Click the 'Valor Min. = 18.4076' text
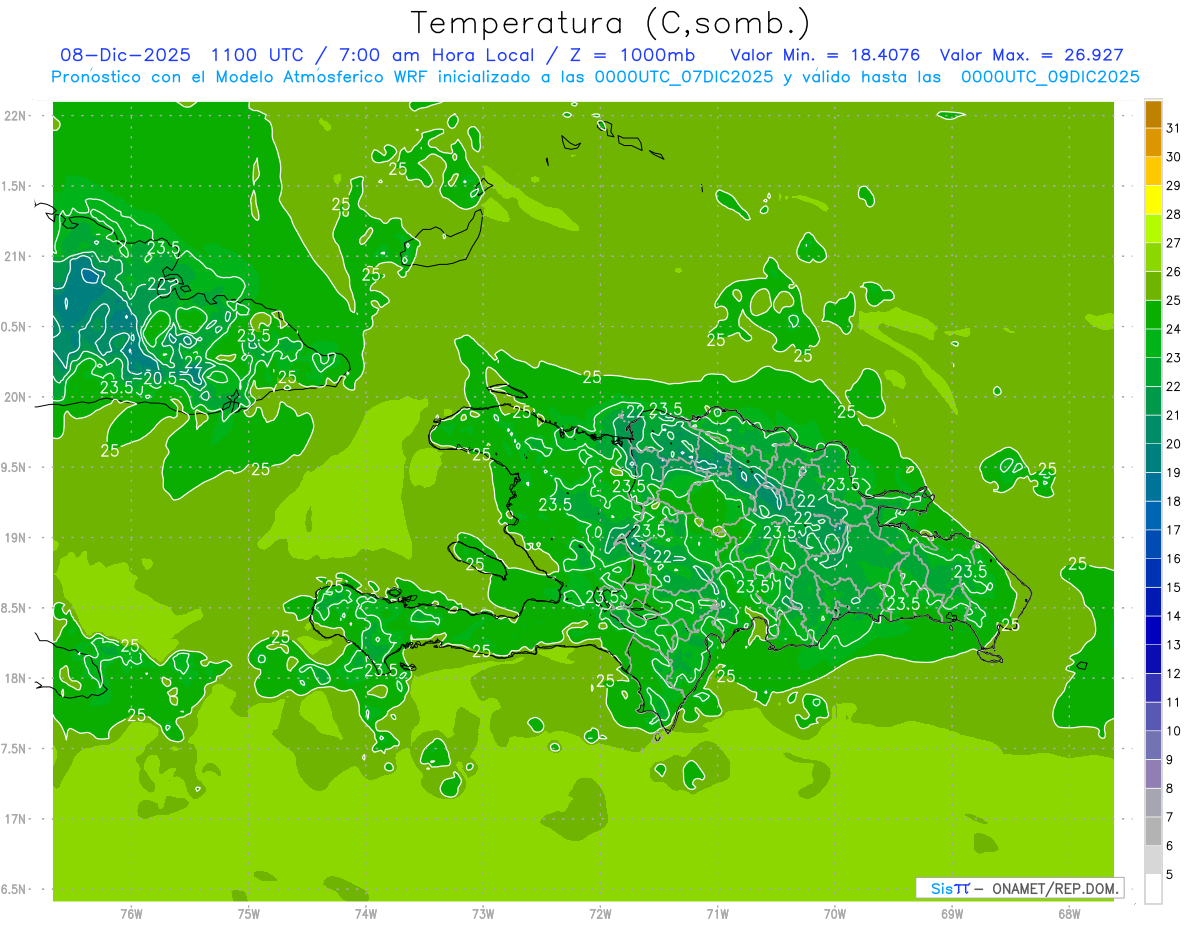1200x927 pixels. coord(825,55)
